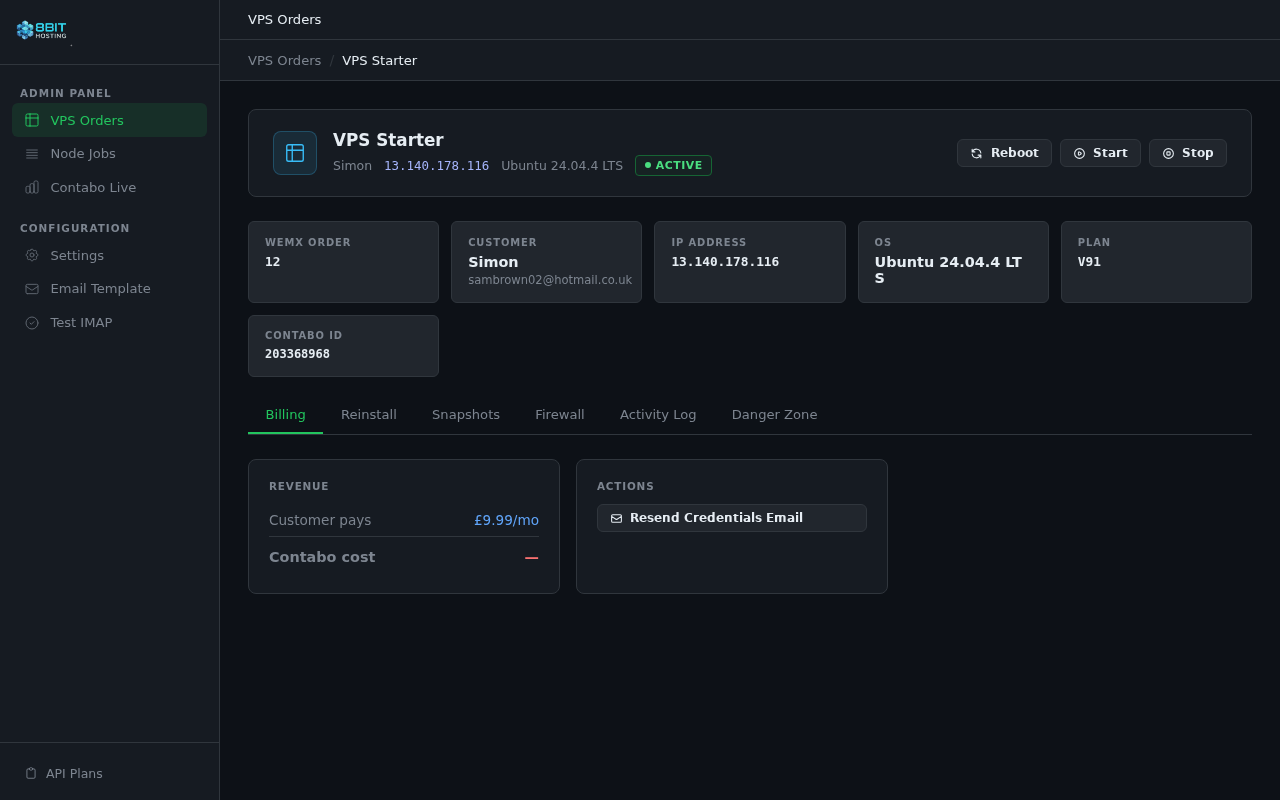Click the WEMX Order value 12
The height and width of the screenshot is (800, 1280).
(272, 262)
